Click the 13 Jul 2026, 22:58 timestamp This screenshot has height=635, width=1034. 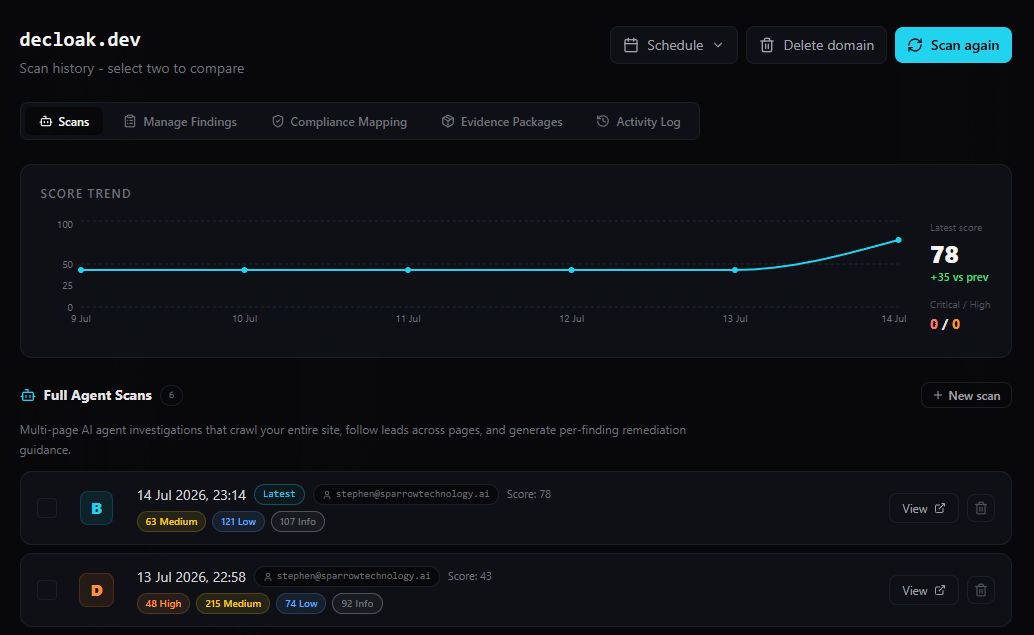click(191, 577)
